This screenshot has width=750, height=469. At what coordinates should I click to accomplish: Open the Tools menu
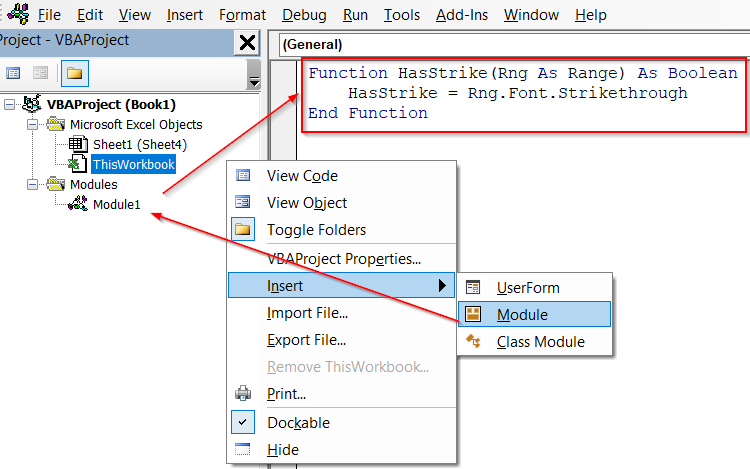(x=401, y=15)
